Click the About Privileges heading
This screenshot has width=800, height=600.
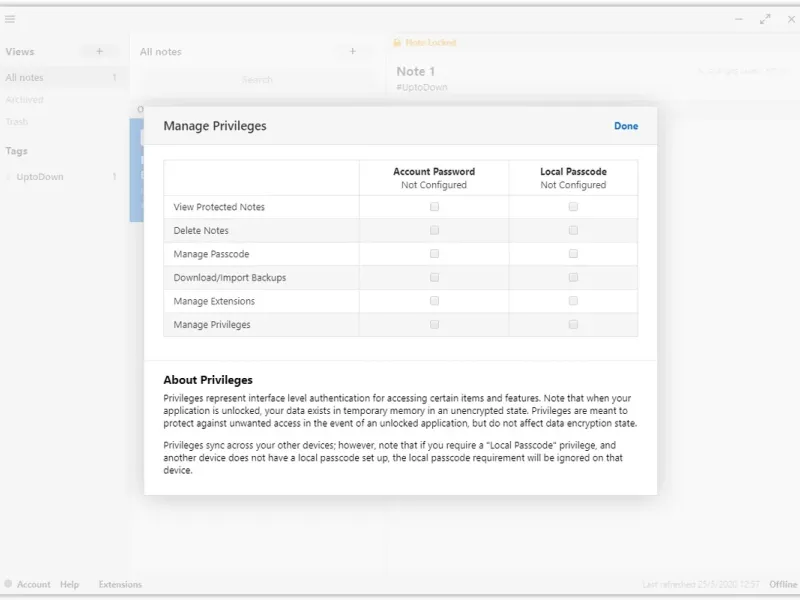[x=208, y=380]
